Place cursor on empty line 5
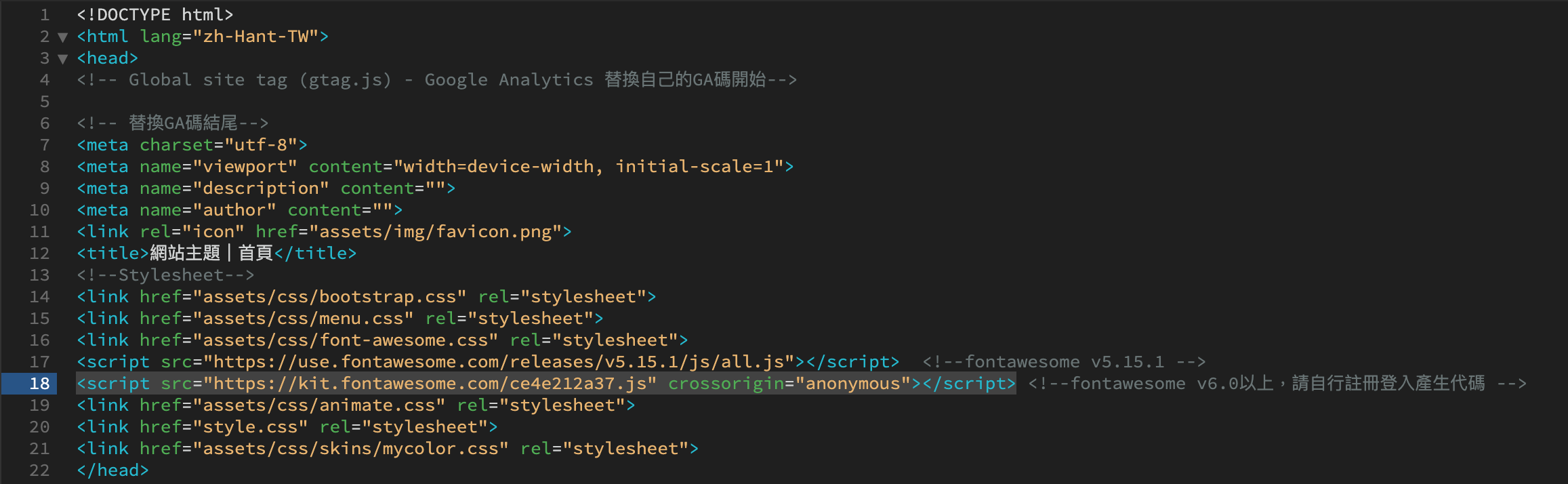 click(x=271, y=102)
